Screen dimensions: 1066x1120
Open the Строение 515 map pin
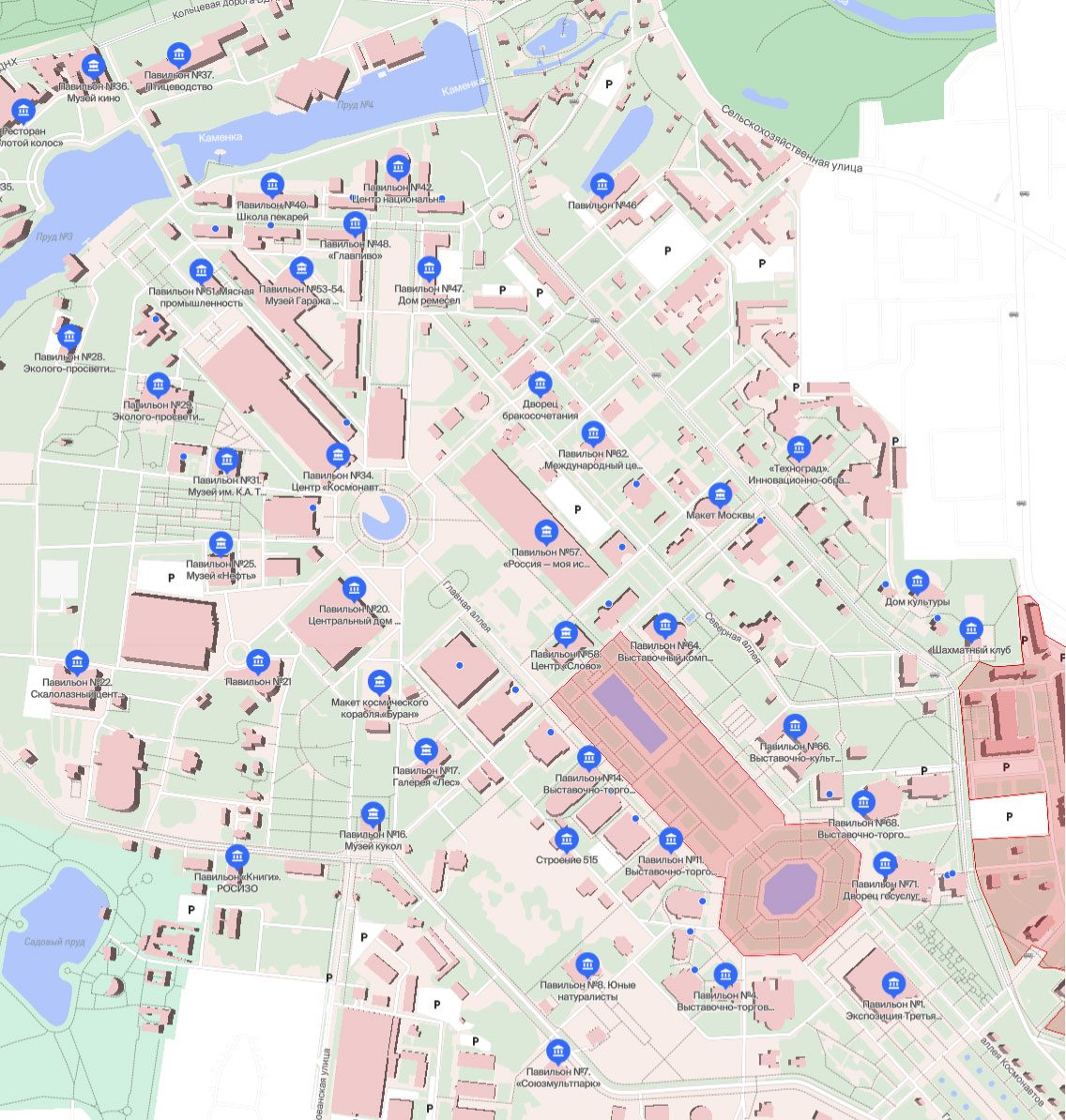(x=566, y=840)
